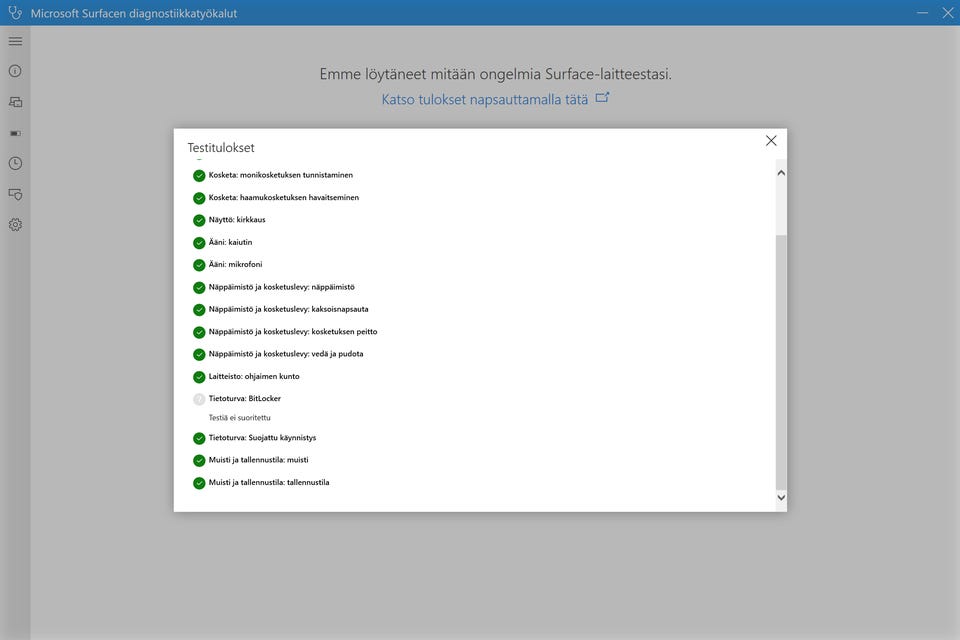Viewport: 960px width, 640px height.
Task: Click green check beside 'Ääni: mikrofoni'
Action: [x=199, y=265]
